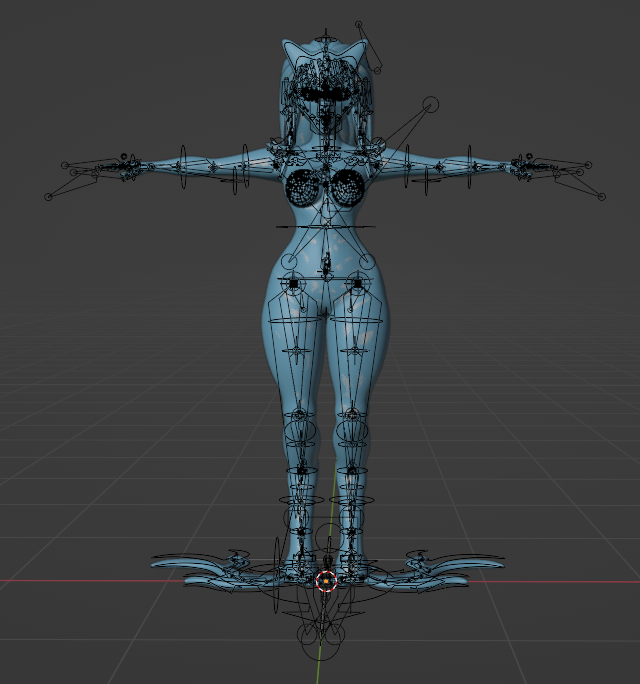Screen dimensions: 640x684
Task: Click the left spherical chest control
Action: tap(302, 186)
